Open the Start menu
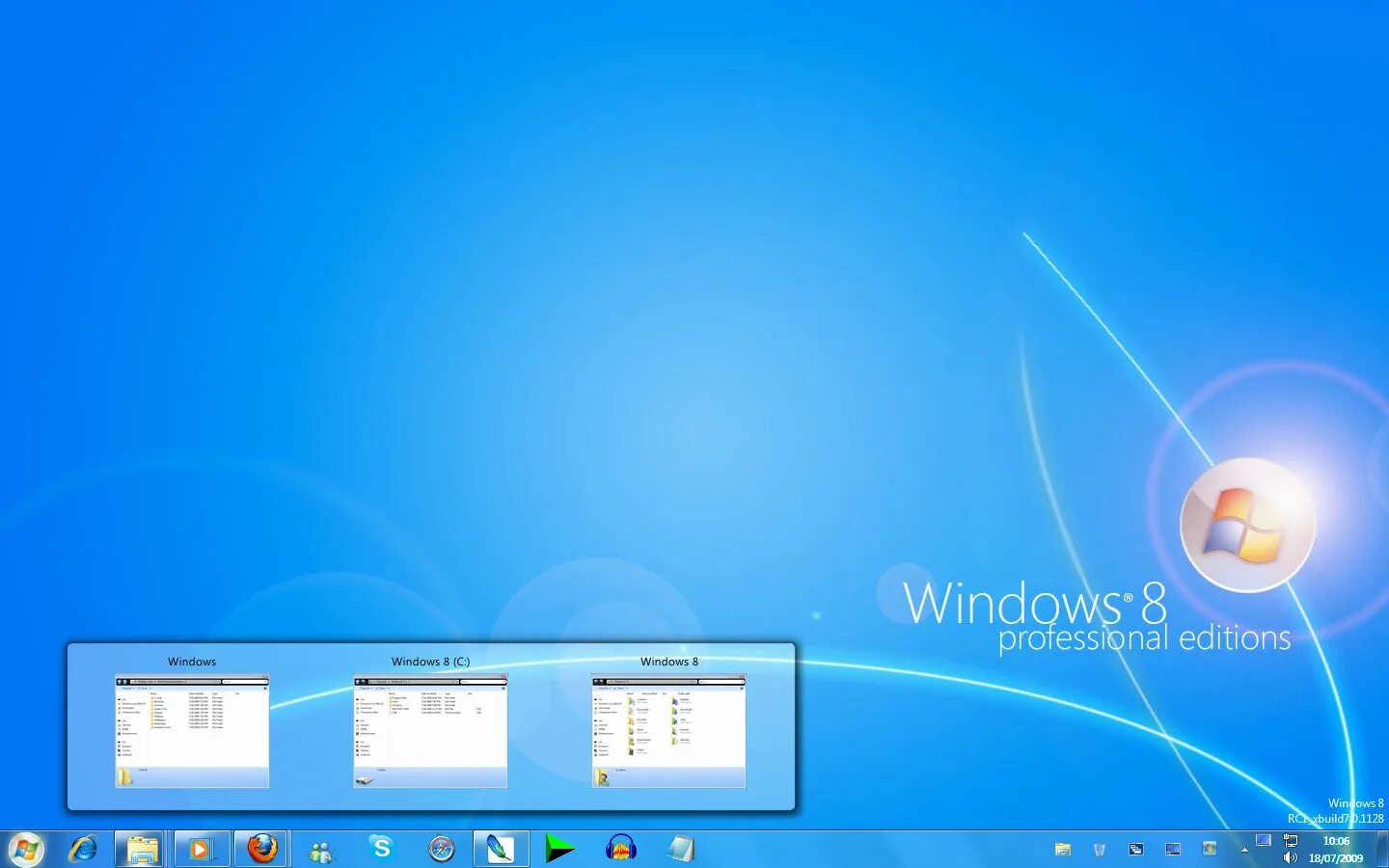The image size is (1389, 868). point(26,849)
